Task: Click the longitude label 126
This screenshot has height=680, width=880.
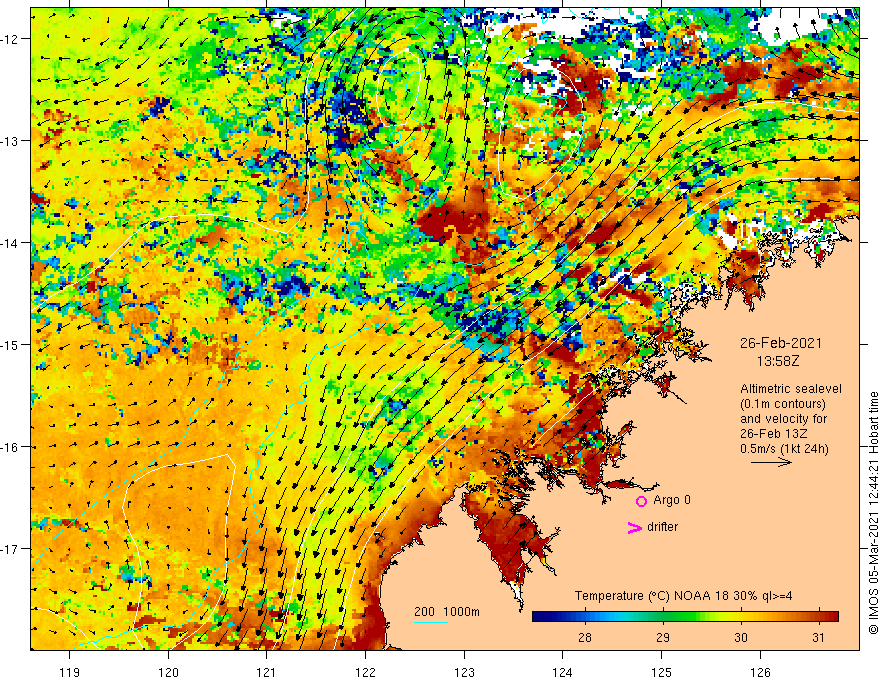Action: click(x=760, y=672)
